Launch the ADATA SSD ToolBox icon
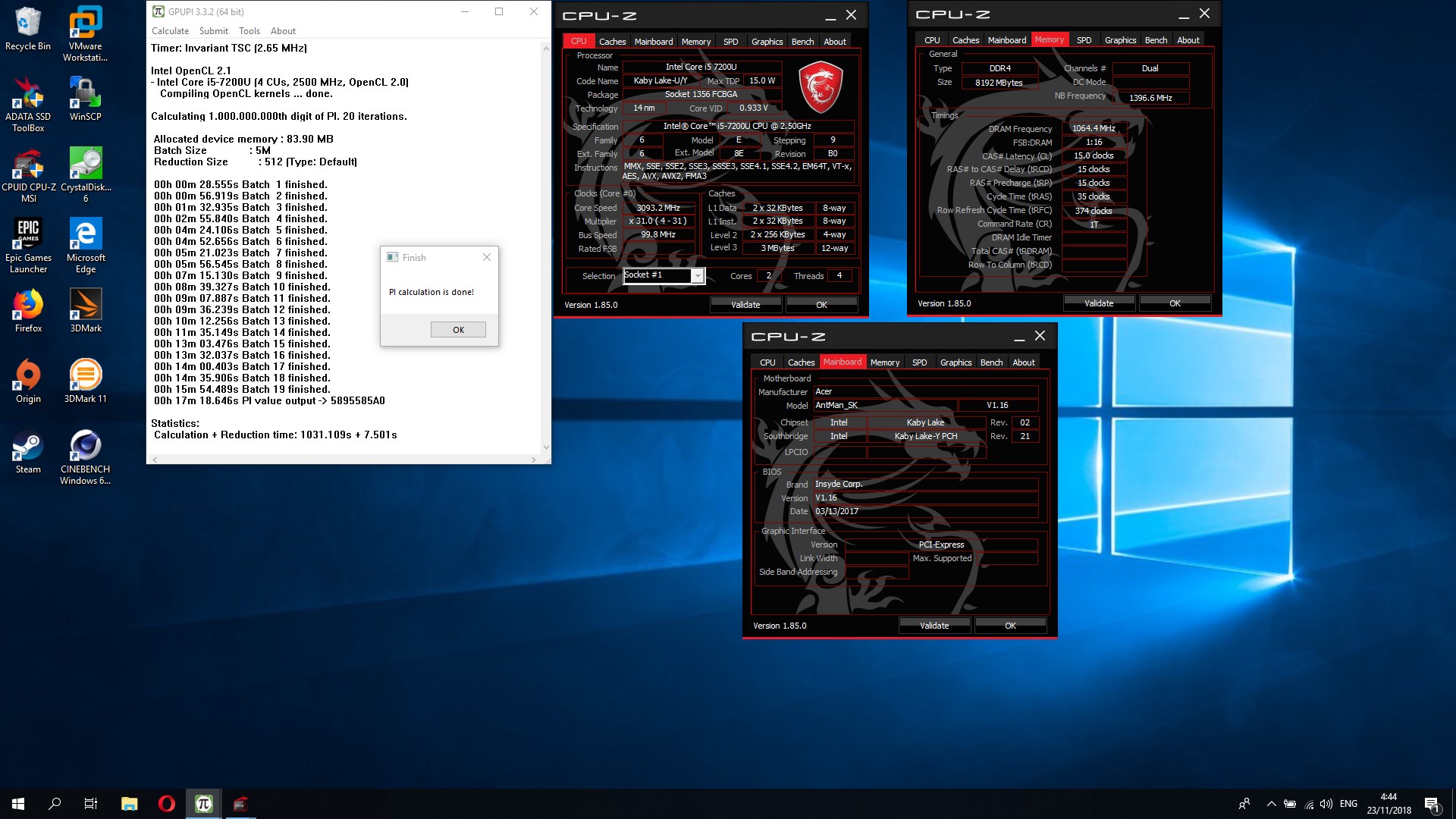Viewport: 1456px width, 819px height. pyautogui.click(x=28, y=105)
